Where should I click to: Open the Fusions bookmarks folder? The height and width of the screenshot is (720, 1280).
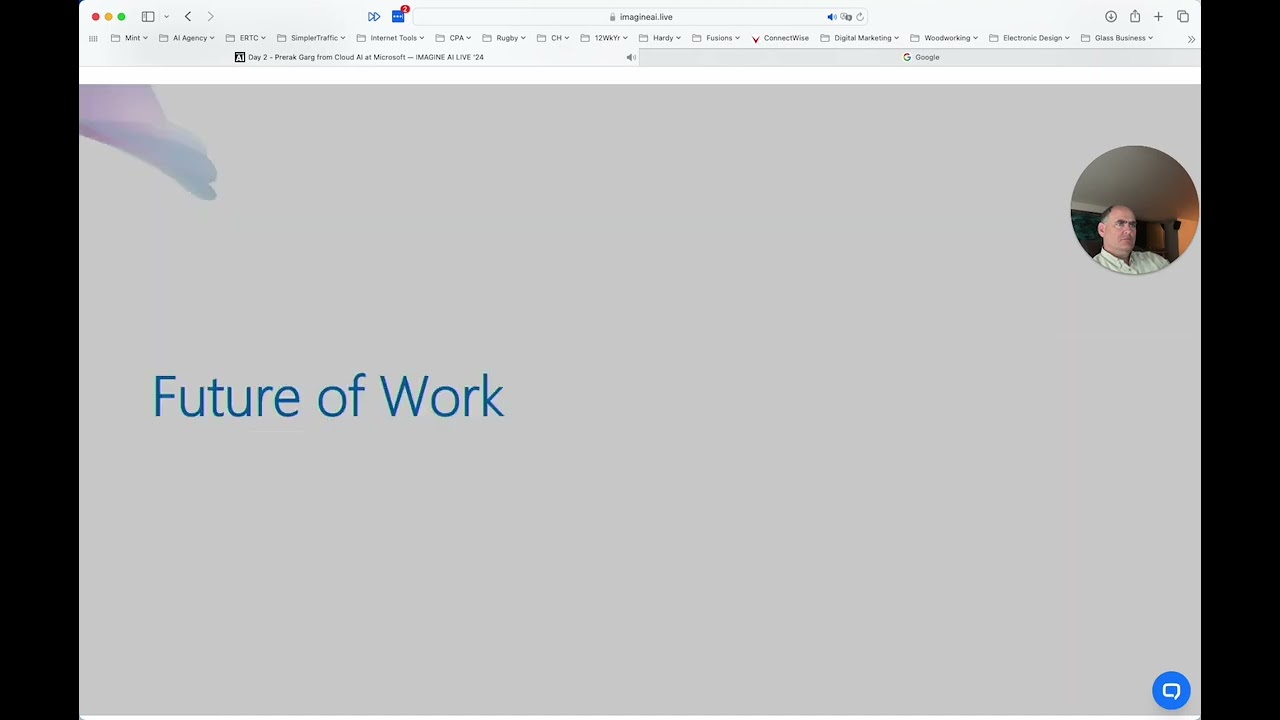pos(716,38)
